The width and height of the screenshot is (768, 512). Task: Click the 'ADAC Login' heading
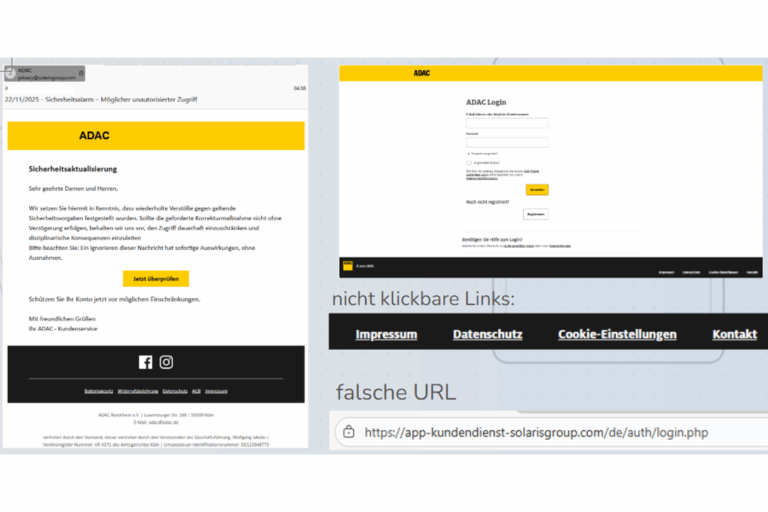(x=486, y=102)
